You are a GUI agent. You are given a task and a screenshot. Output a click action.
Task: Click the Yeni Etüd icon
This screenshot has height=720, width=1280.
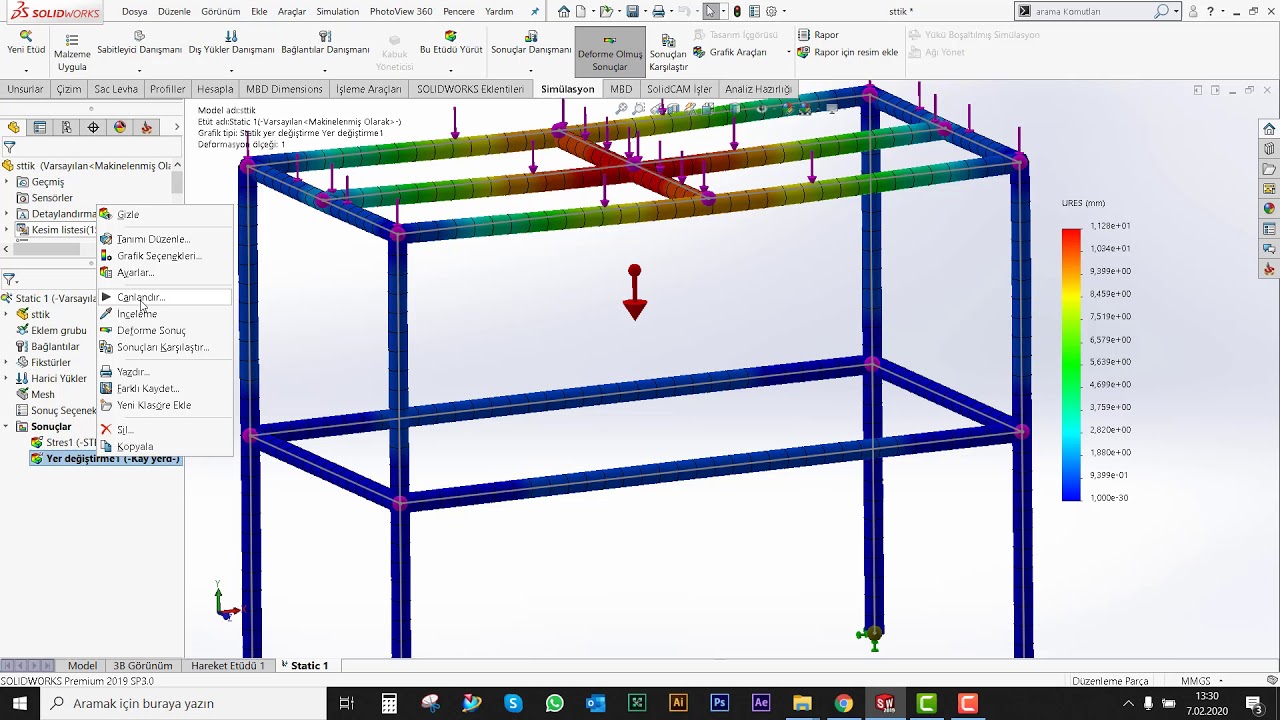[x=26, y=35]
